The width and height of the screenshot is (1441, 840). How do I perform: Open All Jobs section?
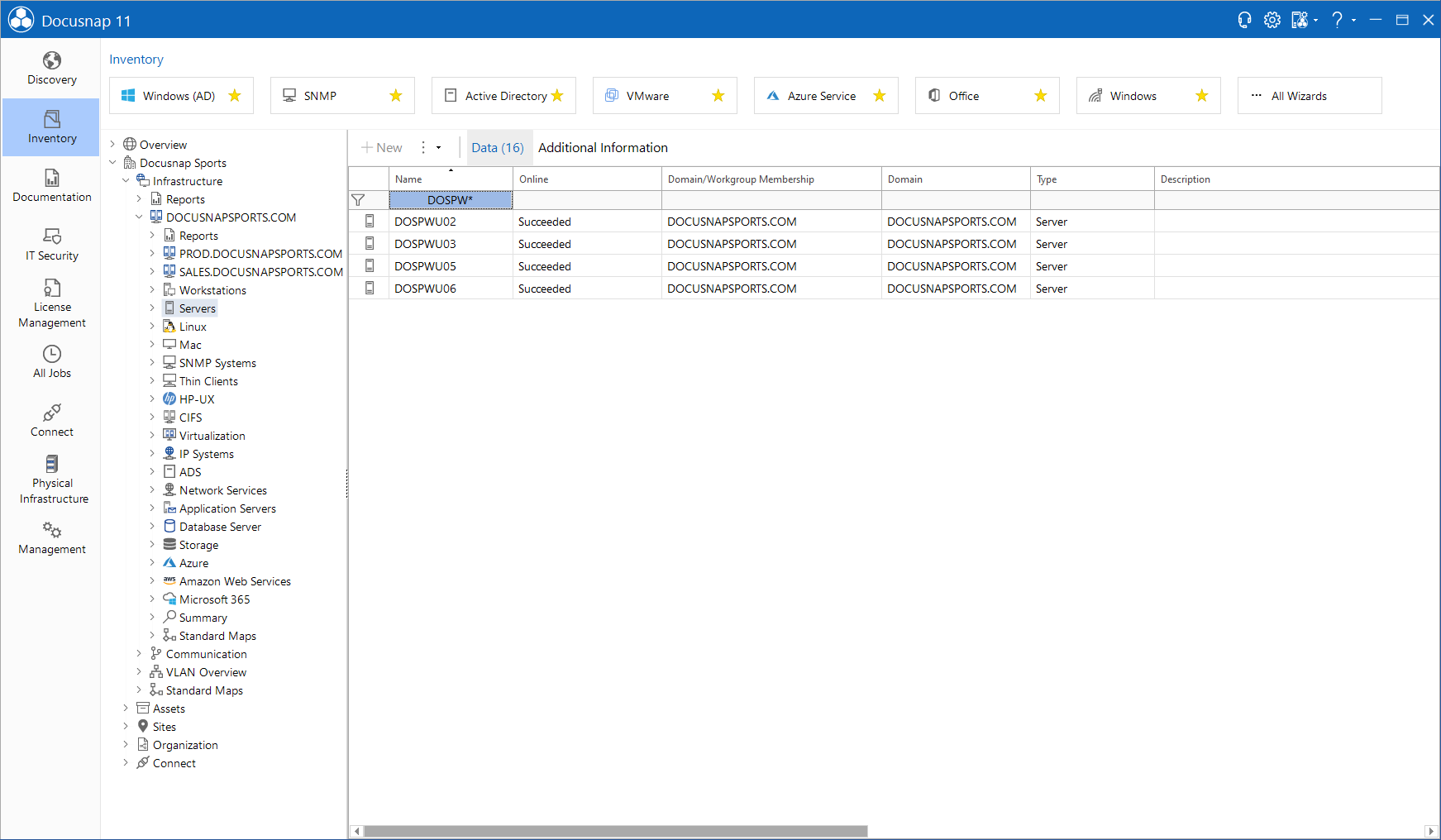pyautogui.click(x=51, y=362)
